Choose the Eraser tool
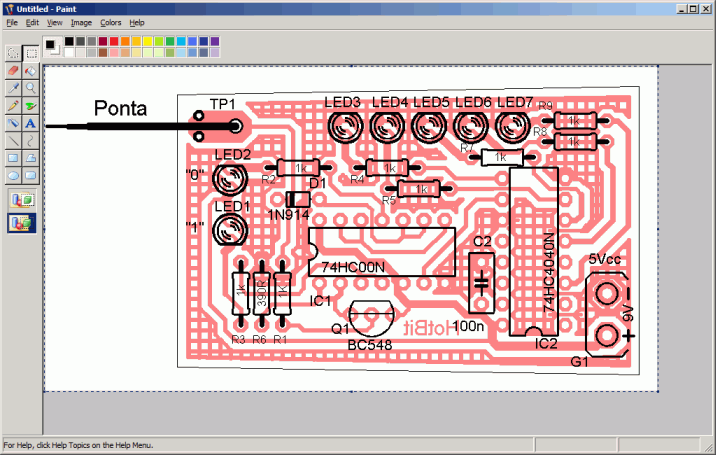Image resolution: width=716 pixels, height=455 pixels. pyautogui.click(x=13, y=71)
